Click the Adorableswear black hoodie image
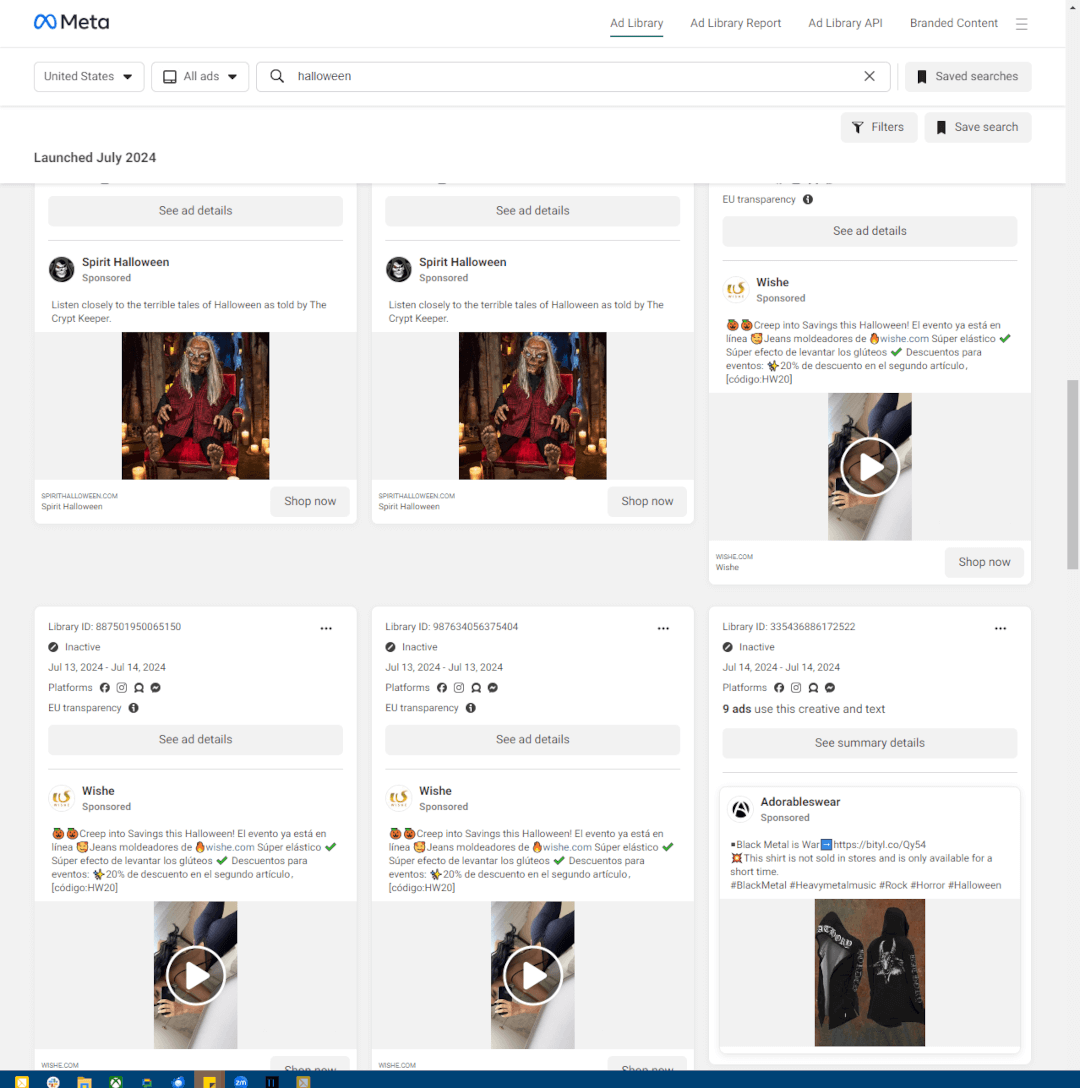 870,973
